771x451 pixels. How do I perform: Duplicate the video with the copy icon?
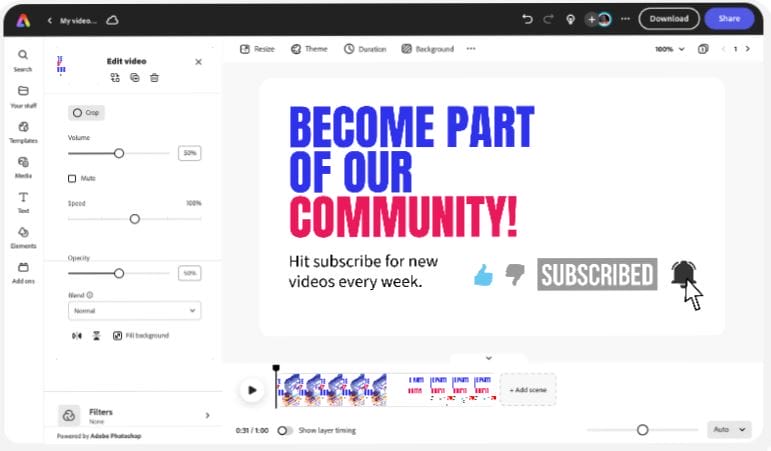click(x=135, y=78)
